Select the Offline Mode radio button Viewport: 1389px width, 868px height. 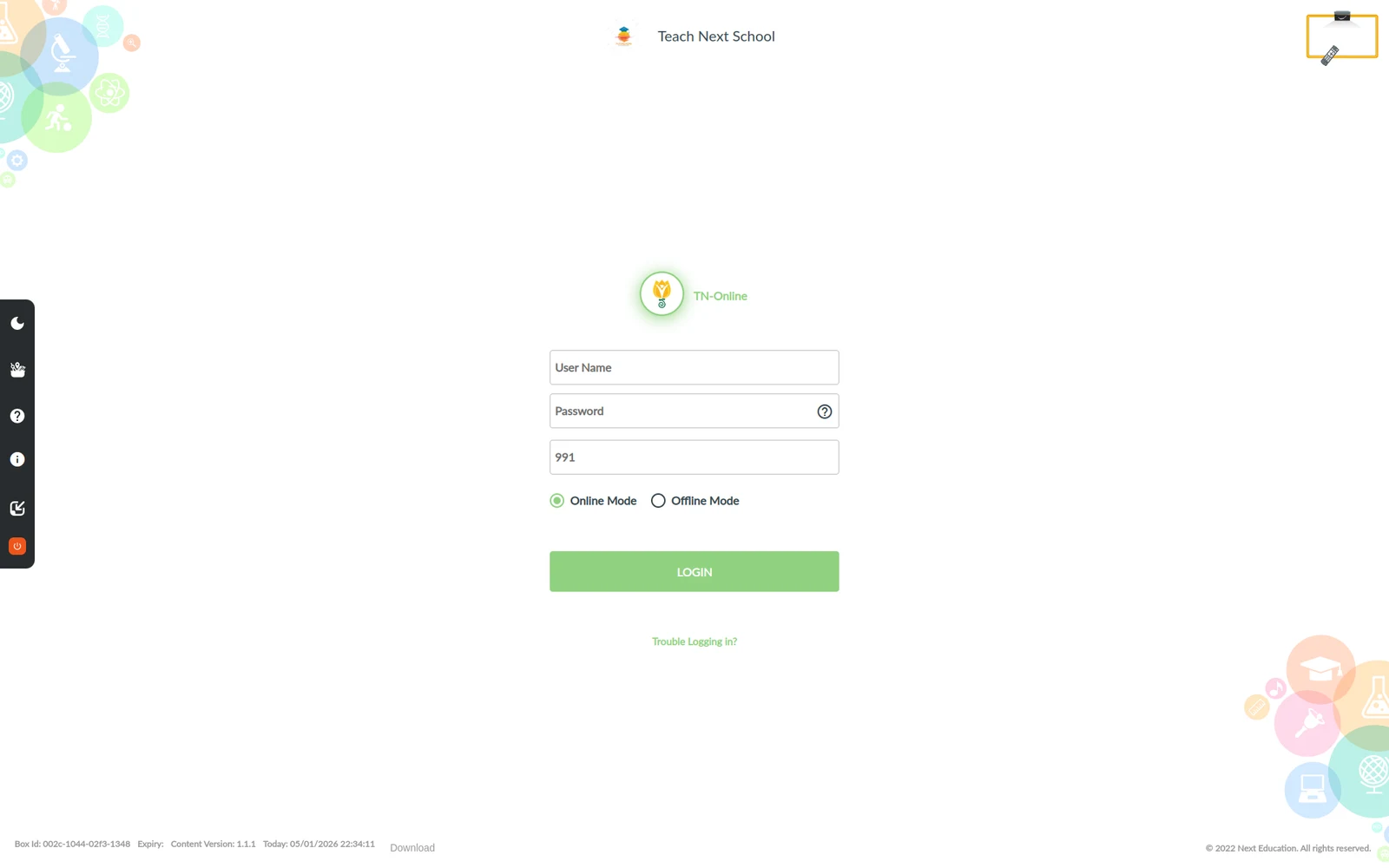658,501
